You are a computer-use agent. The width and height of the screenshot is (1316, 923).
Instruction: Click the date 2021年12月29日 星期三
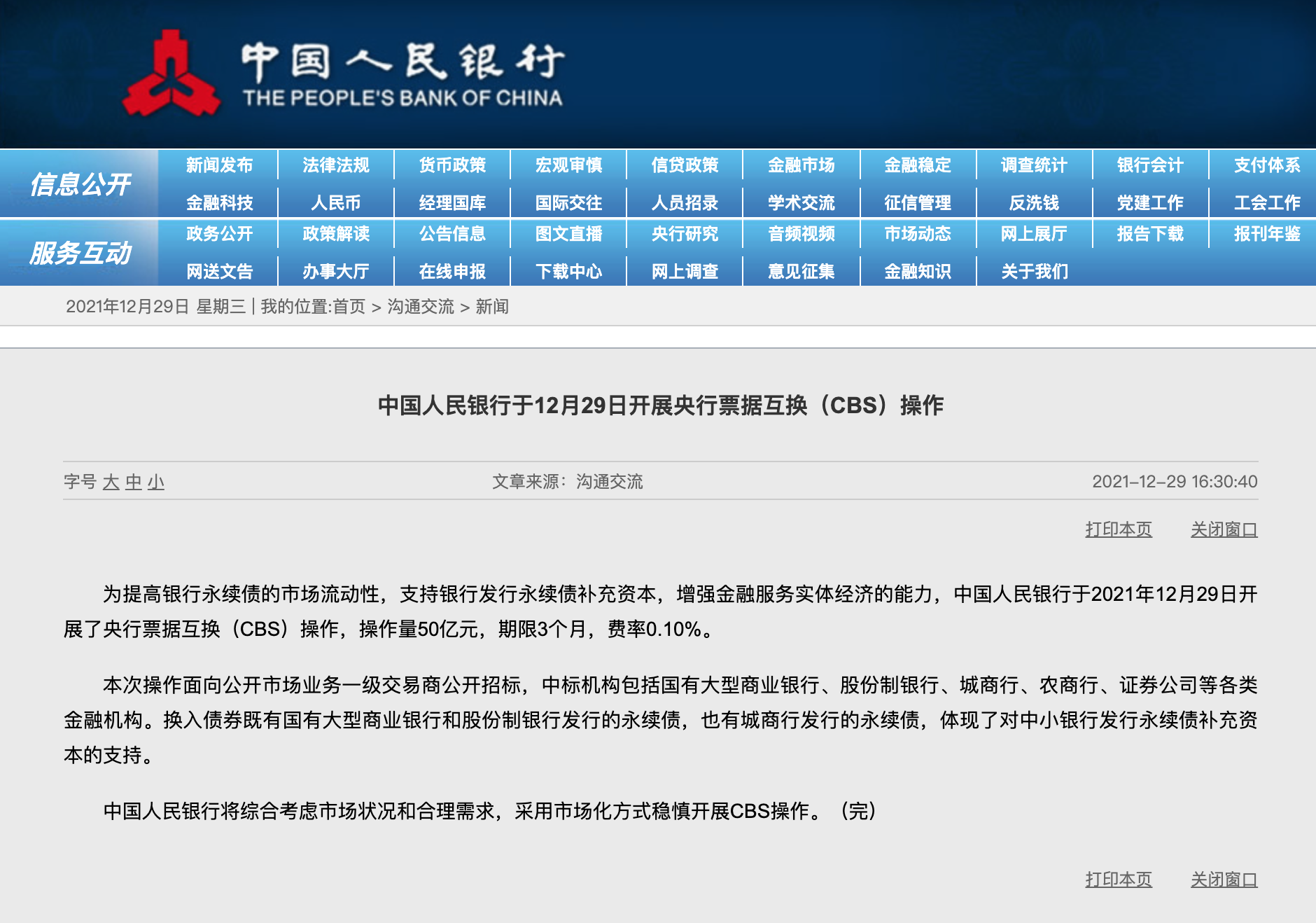point(155,307)
